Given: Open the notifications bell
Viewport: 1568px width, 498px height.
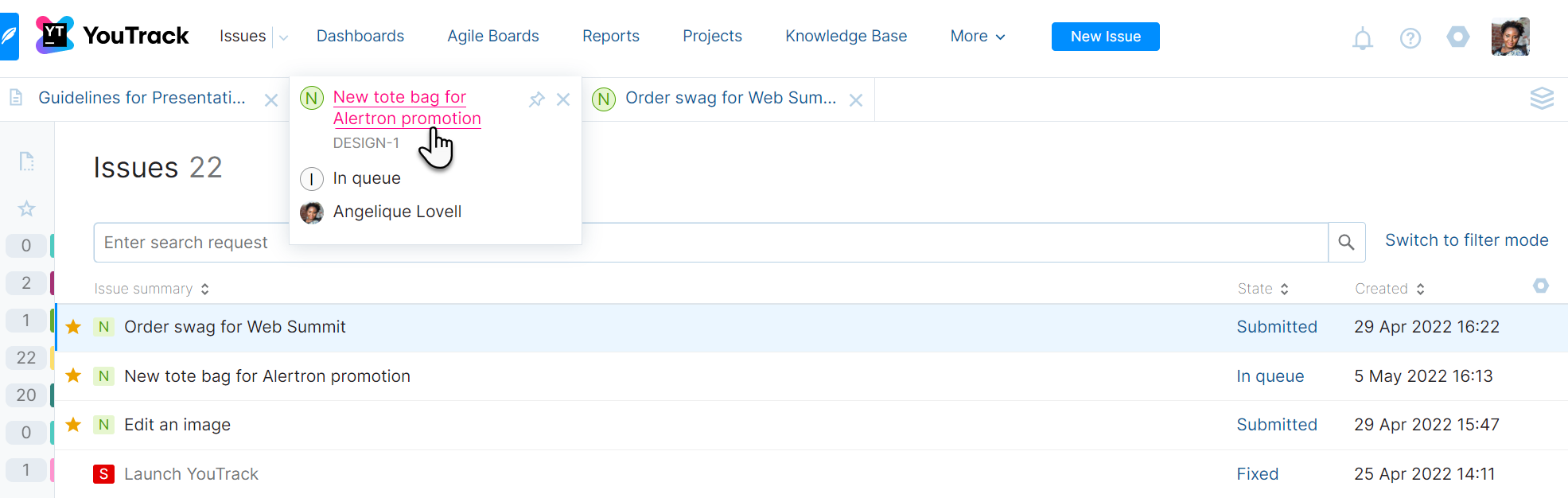Looking at the screenshot, I should pos(1362,38).
